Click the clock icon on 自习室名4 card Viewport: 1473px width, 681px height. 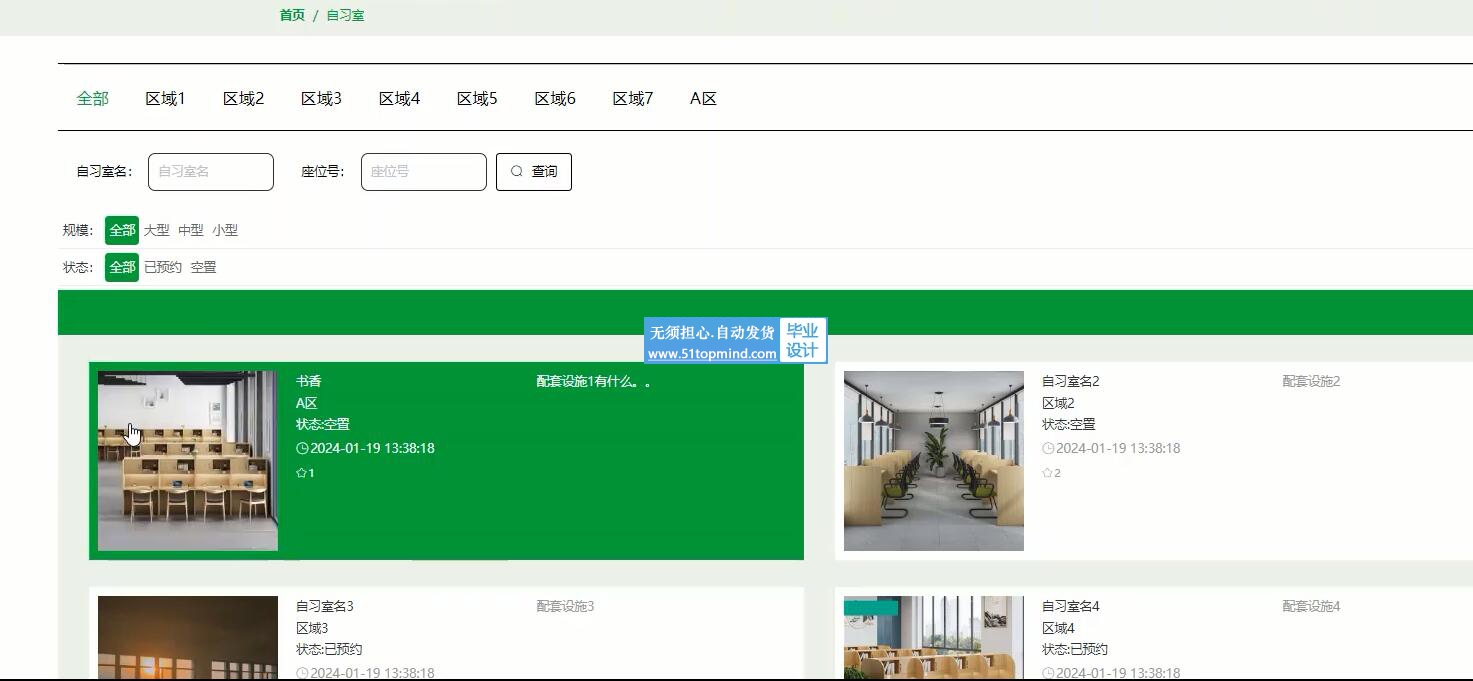(x=1048, y=673)
